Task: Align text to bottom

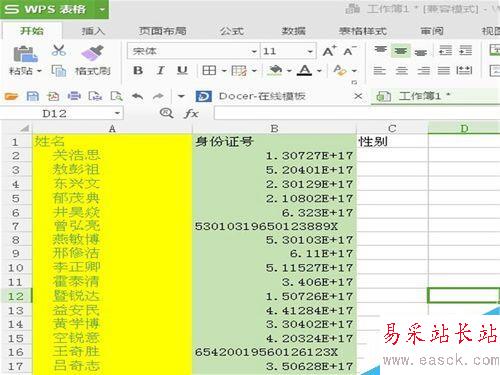Action: pos(421,51)
